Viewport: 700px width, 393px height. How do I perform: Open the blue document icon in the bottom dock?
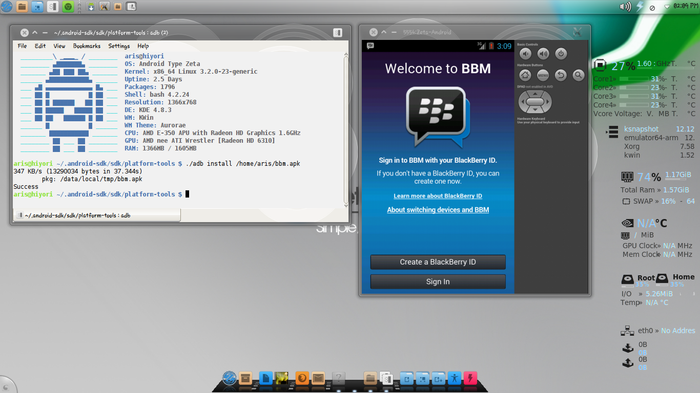tap(266, 378)
